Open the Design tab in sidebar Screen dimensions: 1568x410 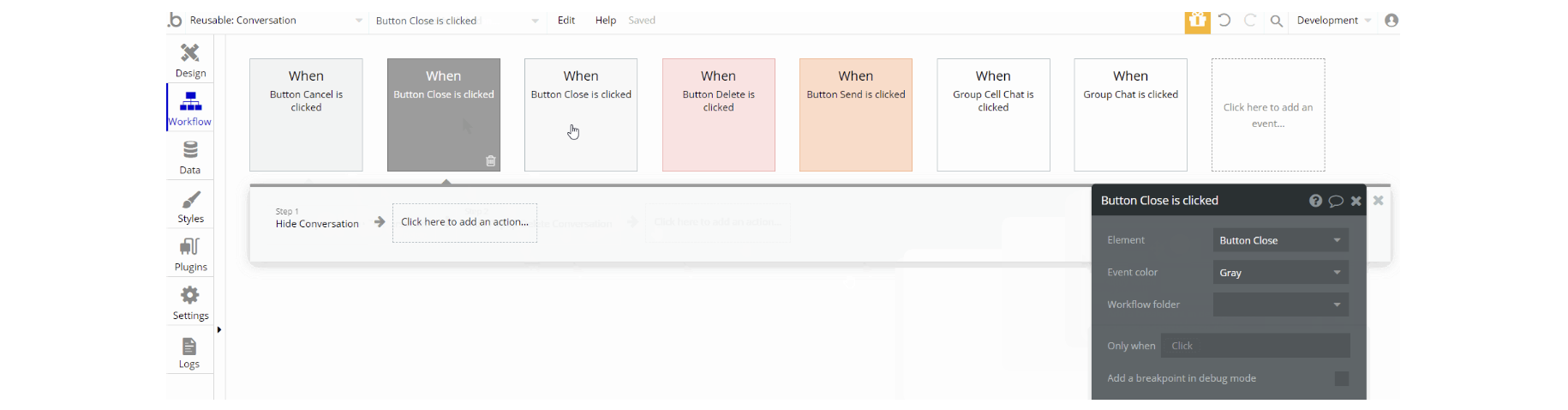[190, 60]
